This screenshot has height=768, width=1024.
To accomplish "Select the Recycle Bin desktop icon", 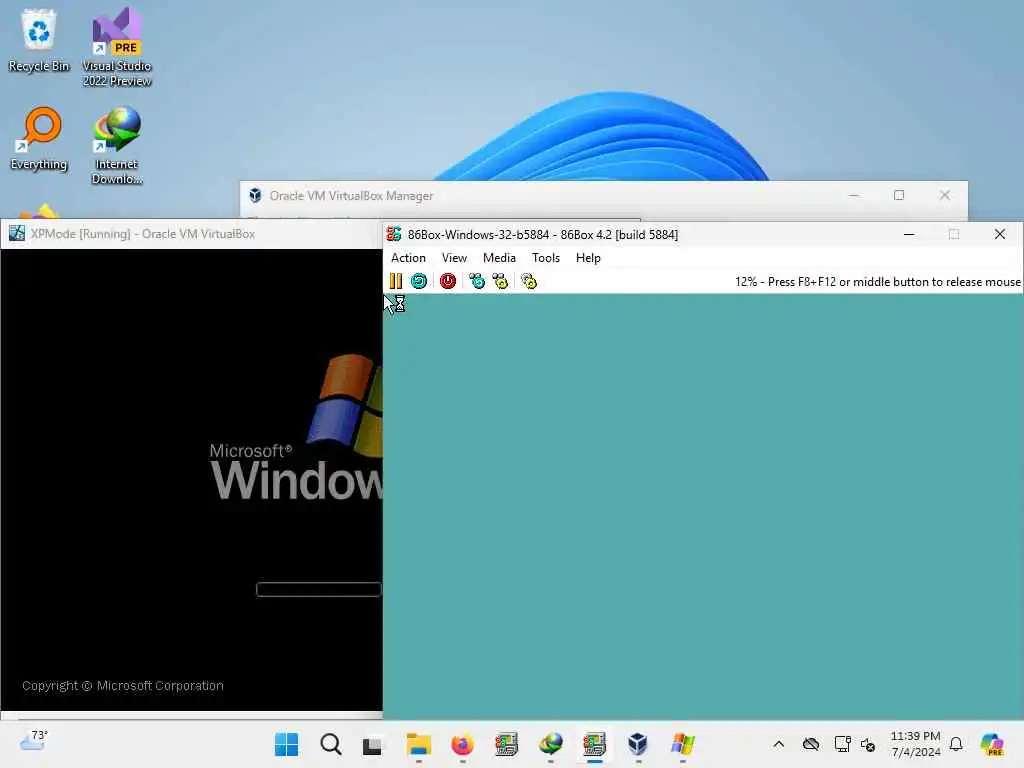I will 39,40.
